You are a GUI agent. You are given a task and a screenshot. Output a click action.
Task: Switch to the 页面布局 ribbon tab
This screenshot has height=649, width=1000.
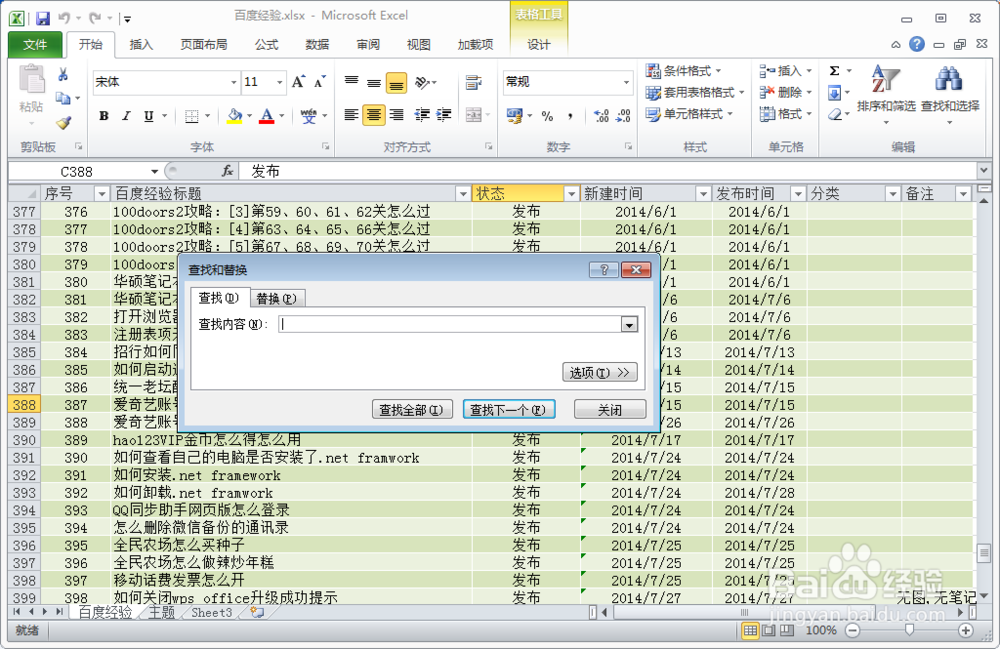click(x=203, y=45)
